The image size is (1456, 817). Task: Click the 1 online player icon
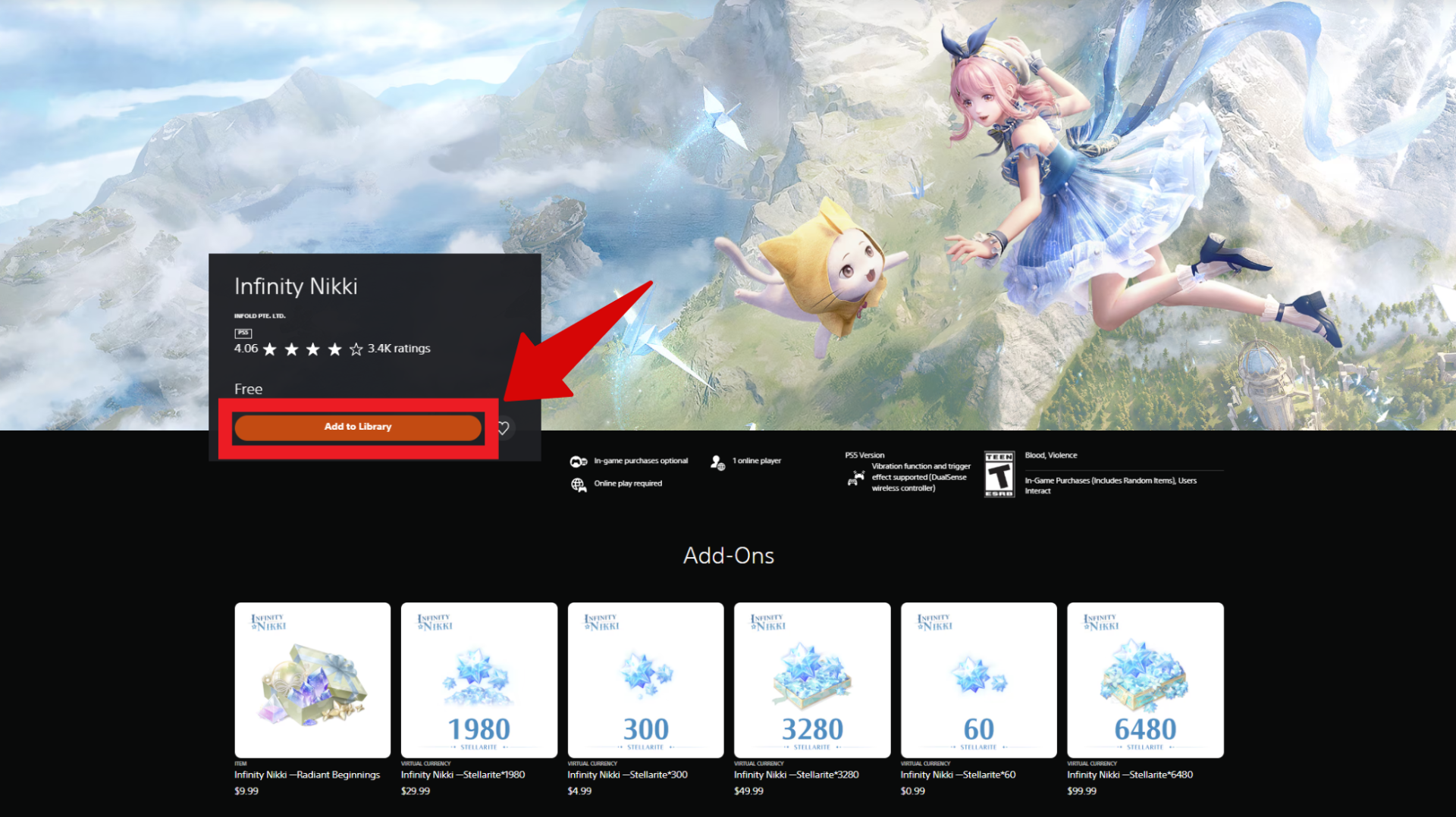coord(717,462)
